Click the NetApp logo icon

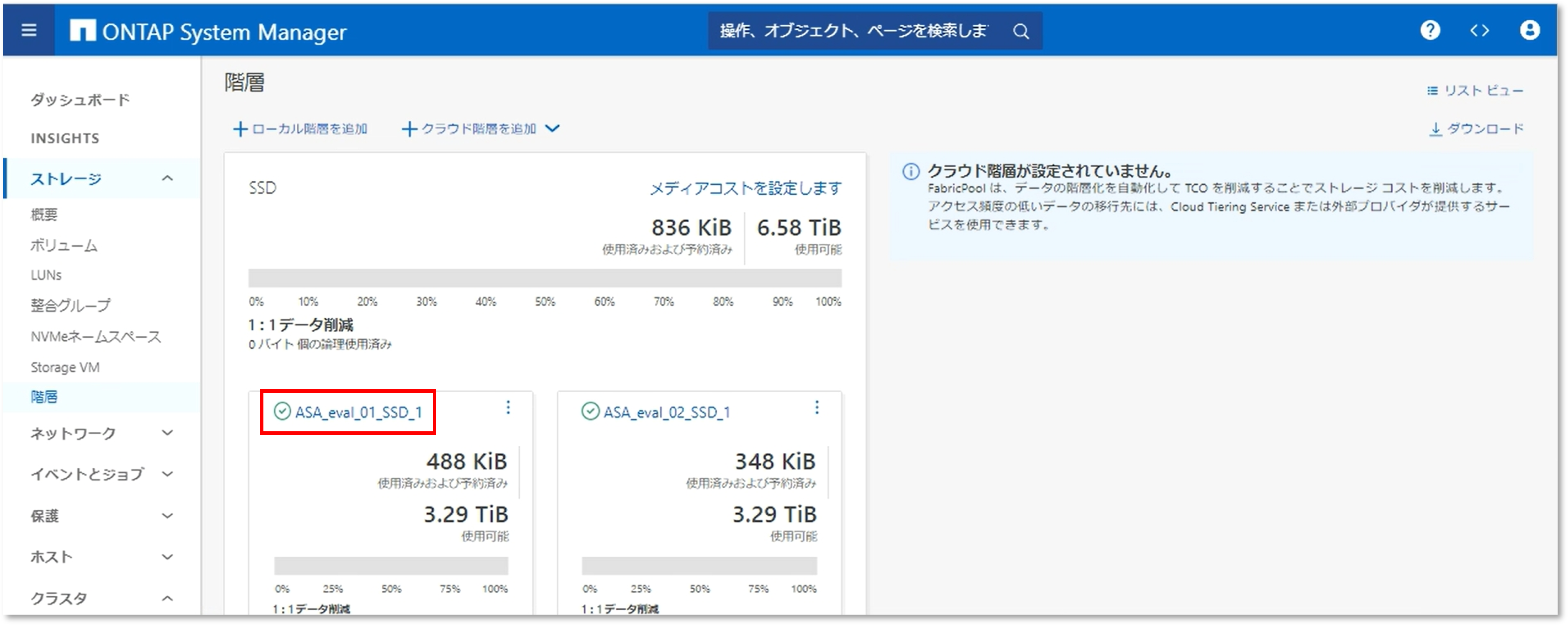tap(83, 30)
